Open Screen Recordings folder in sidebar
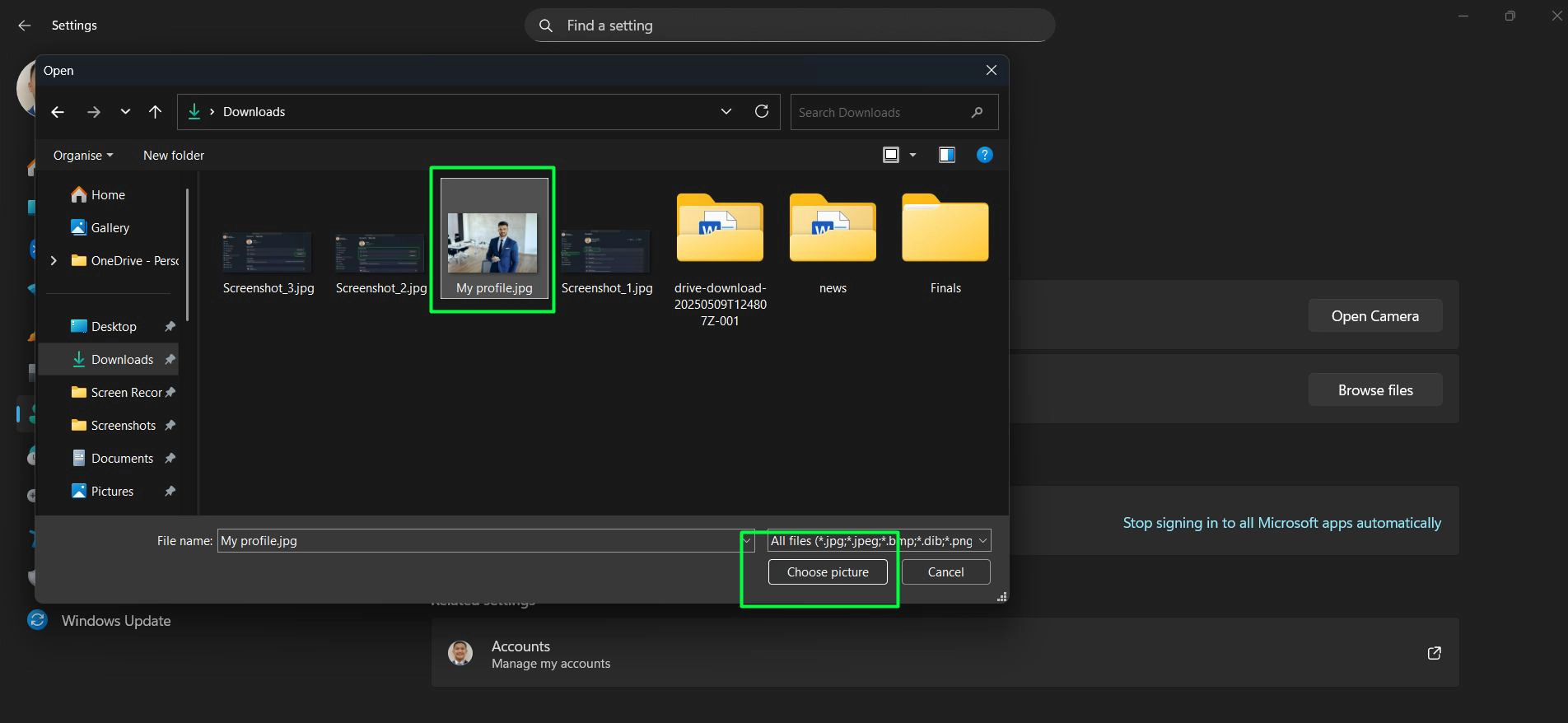 click(109, 392)
